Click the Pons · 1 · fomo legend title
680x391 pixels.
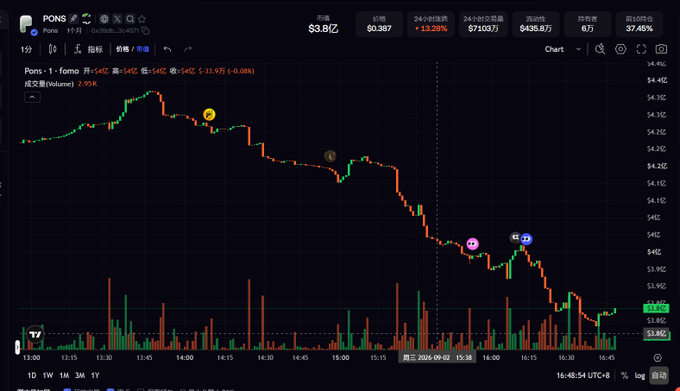(x=52, y=71)
